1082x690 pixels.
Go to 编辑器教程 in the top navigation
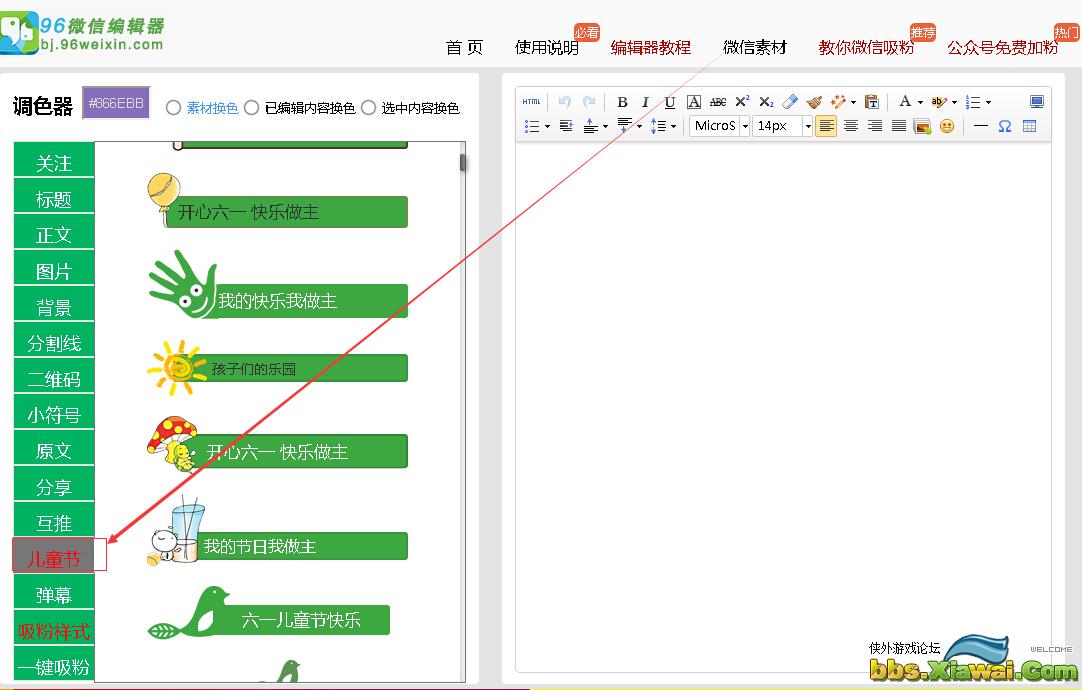[x=650, y=47]
